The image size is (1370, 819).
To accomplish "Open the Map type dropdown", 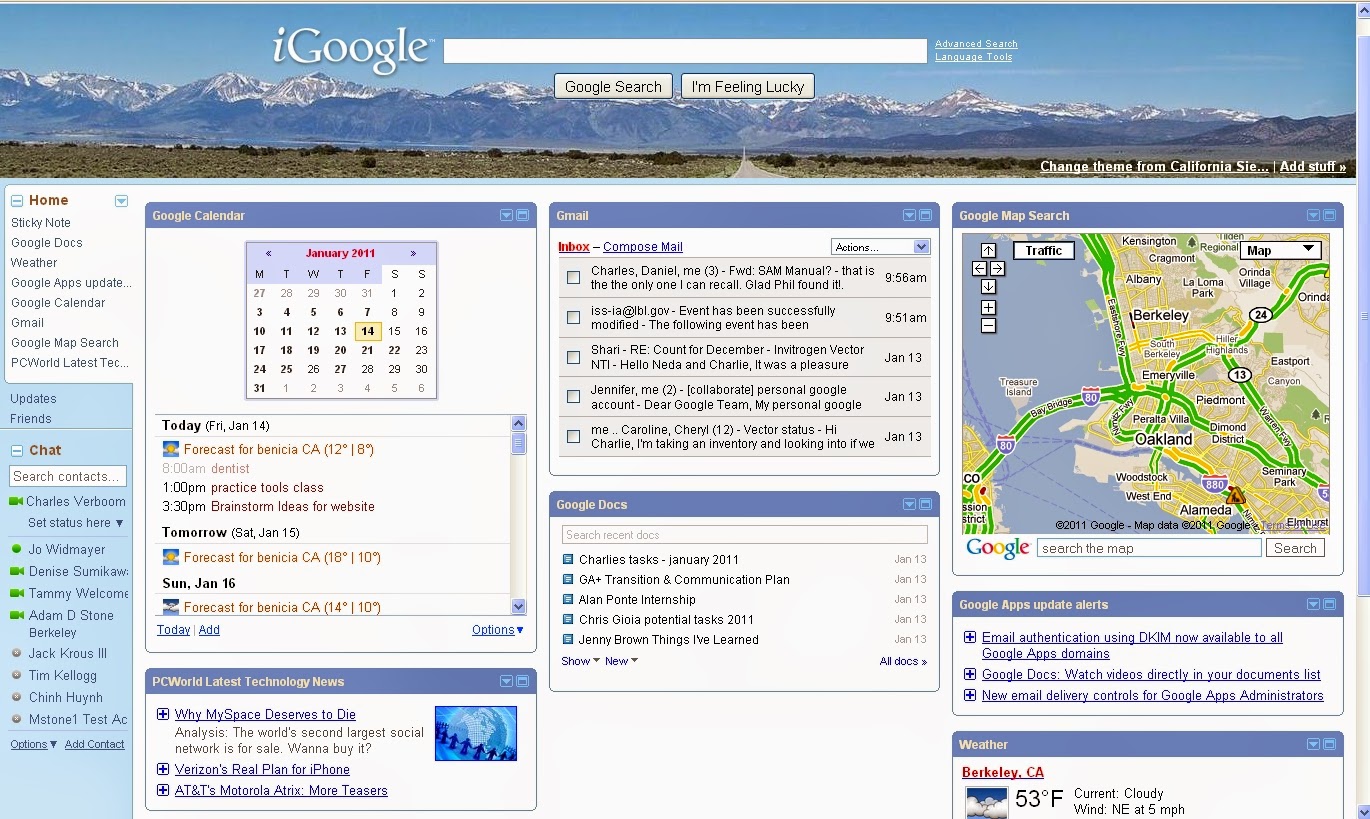I will 1281,250.
